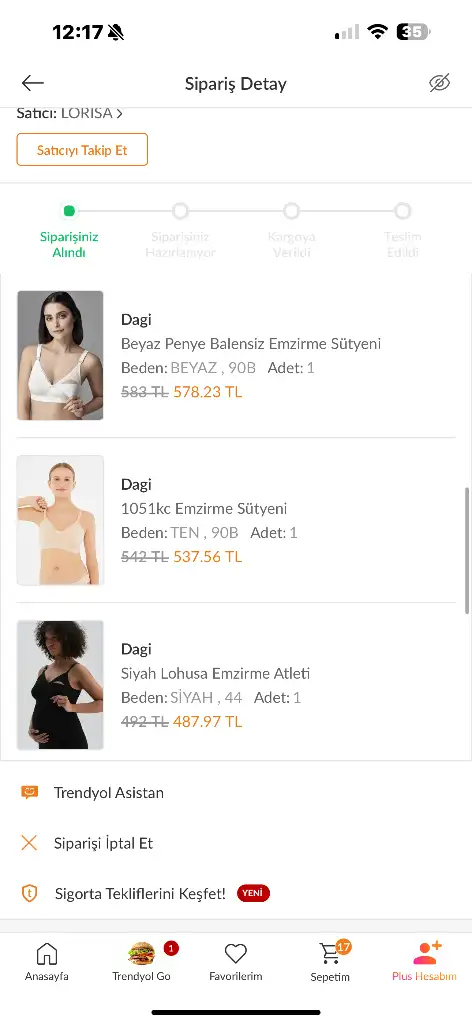Screen dimensions: 472x1024
Task: Select the green Siparişiniz Alındı step dot
Action: click(x=69, y=211)
